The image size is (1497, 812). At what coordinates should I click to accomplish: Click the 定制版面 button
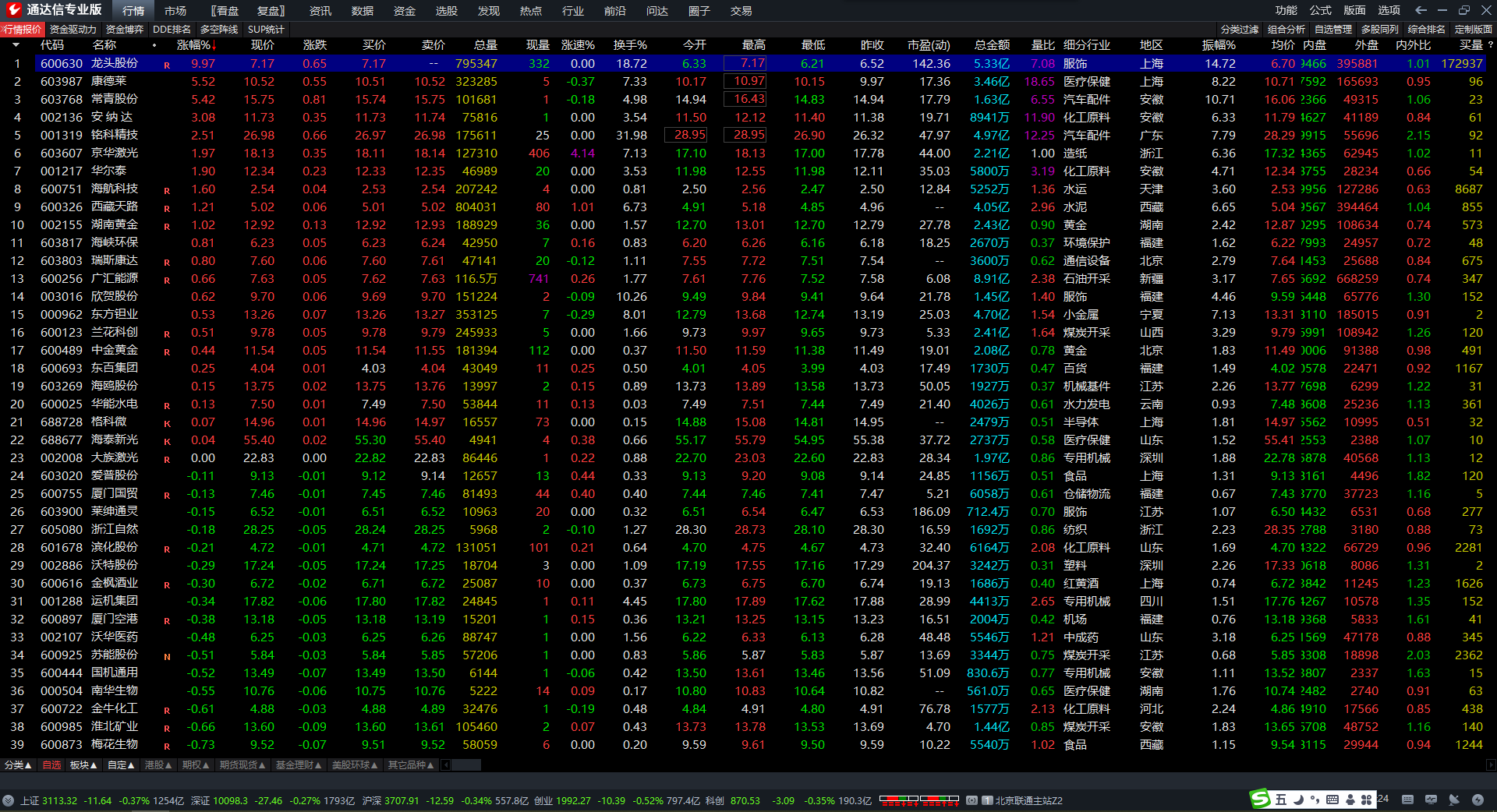(1474, 30)
